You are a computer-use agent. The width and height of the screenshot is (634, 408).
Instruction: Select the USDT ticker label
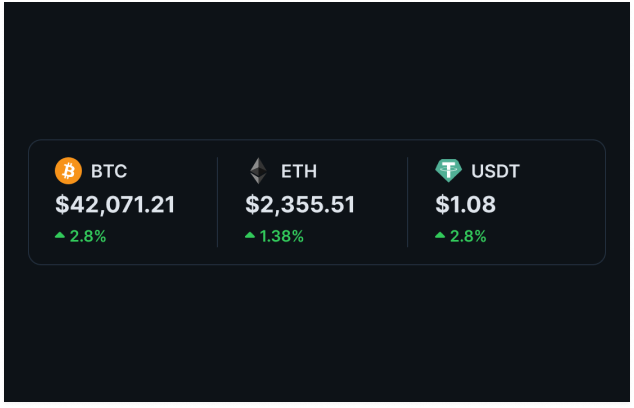click(496, 171)
